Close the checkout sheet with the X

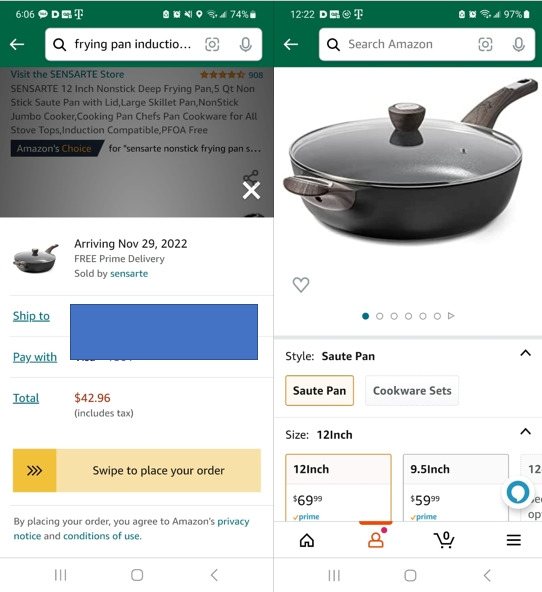(x=251, y=191)
